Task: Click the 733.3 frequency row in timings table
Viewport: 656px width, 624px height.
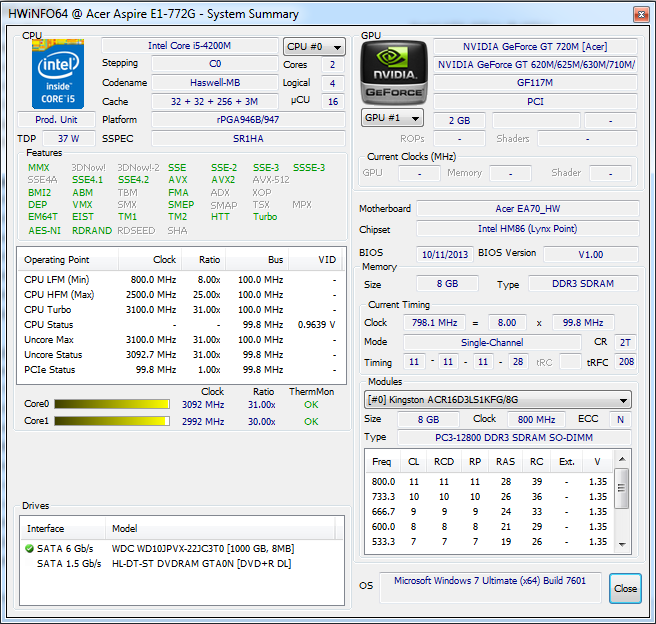Action: point(489,496)
